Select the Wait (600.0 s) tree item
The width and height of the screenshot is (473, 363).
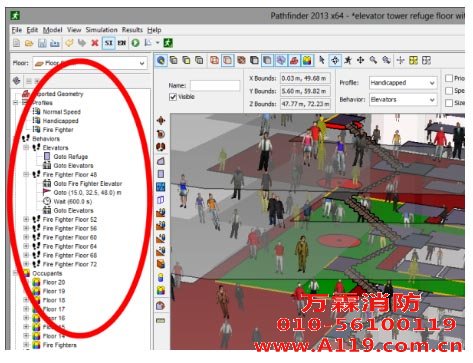point(73,202)
